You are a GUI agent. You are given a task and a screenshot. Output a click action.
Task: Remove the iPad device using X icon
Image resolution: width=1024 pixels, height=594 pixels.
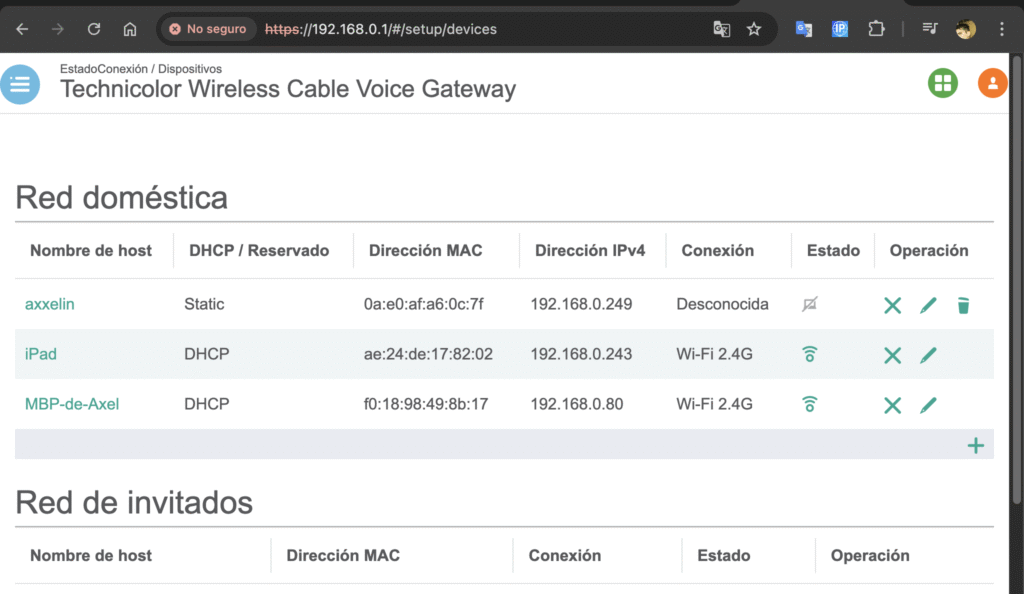coord(892,355)
